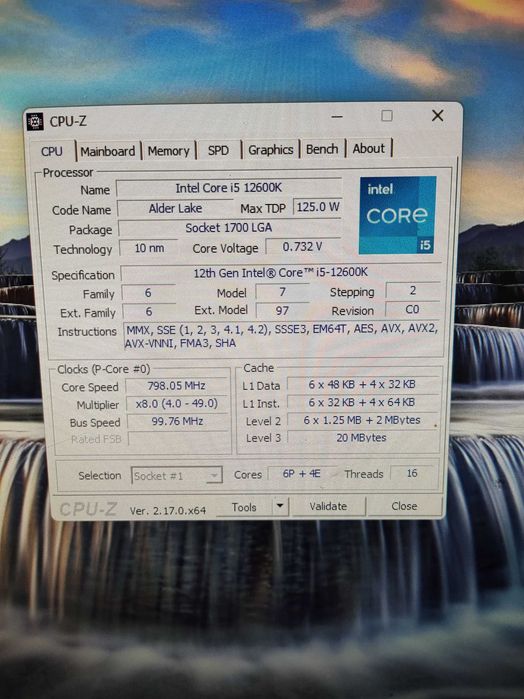The image size is (524, 699).
Task: Click the Code Name value Alder Lake
Action: pyautogui.click(x=175, y=208)
